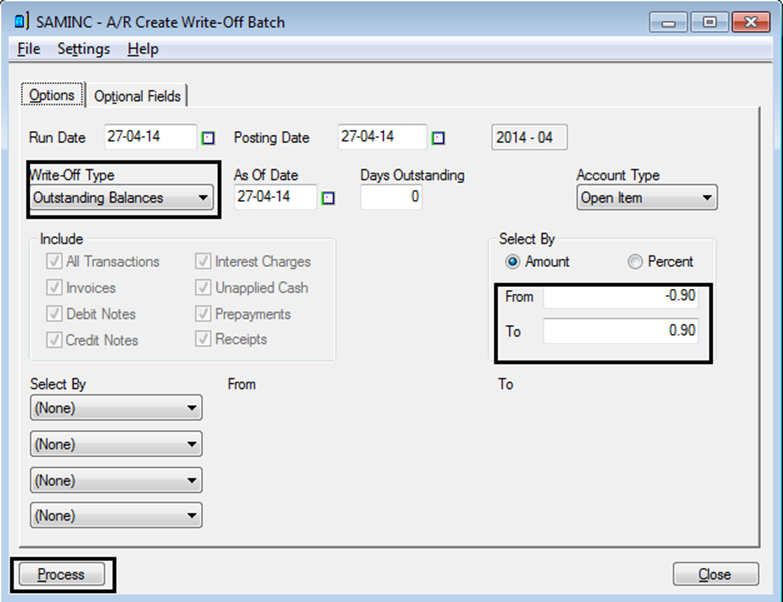This screenshot has height=602, width=783.
Task: Click the From amount field showing -0.90
Action: [x=621, y=296]
